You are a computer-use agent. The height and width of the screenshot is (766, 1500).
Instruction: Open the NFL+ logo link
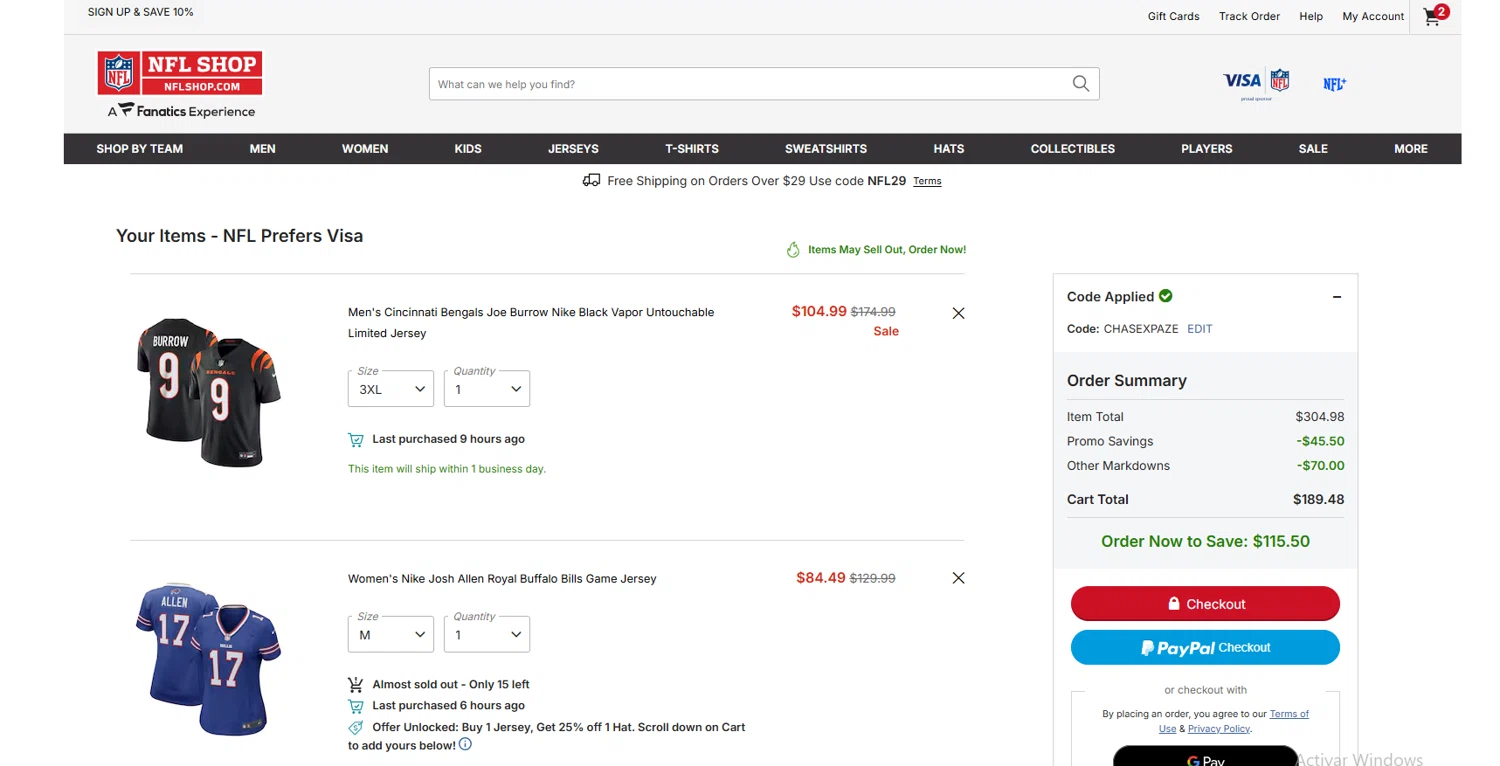pyautogui.click(x=1335, y=84)
